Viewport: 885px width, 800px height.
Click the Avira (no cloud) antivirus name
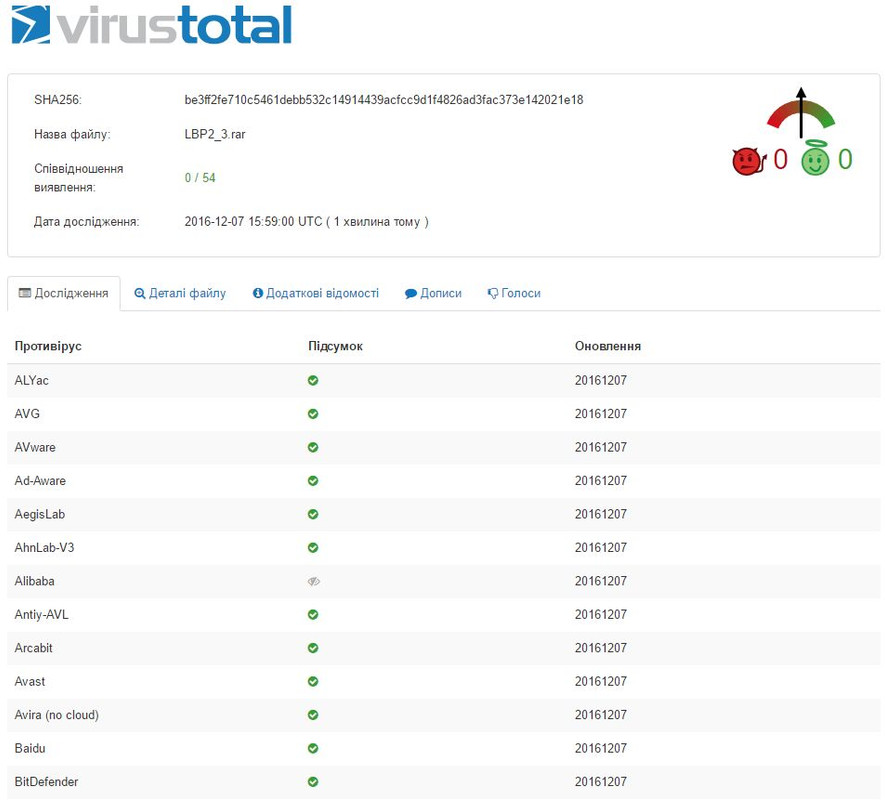(56, 715)
